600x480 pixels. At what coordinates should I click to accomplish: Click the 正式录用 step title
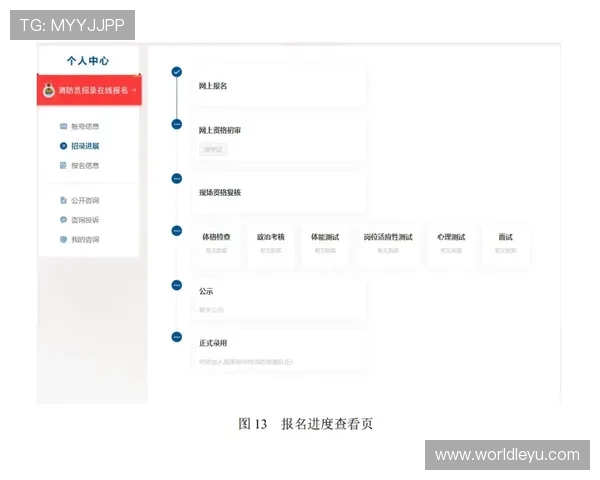[213, 343]
